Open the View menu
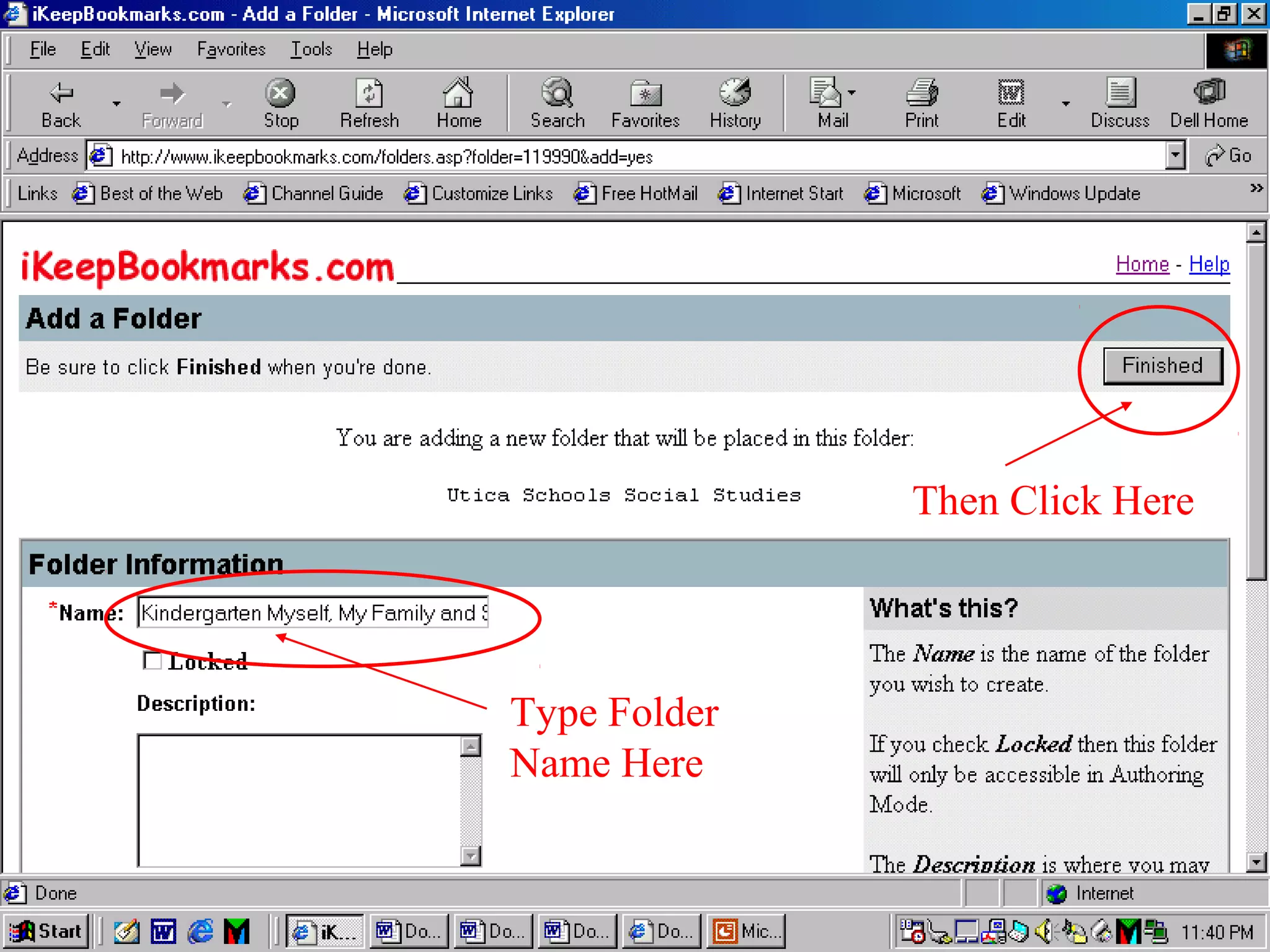Screen dimensions: 1270x952 [x=153, y=49]
